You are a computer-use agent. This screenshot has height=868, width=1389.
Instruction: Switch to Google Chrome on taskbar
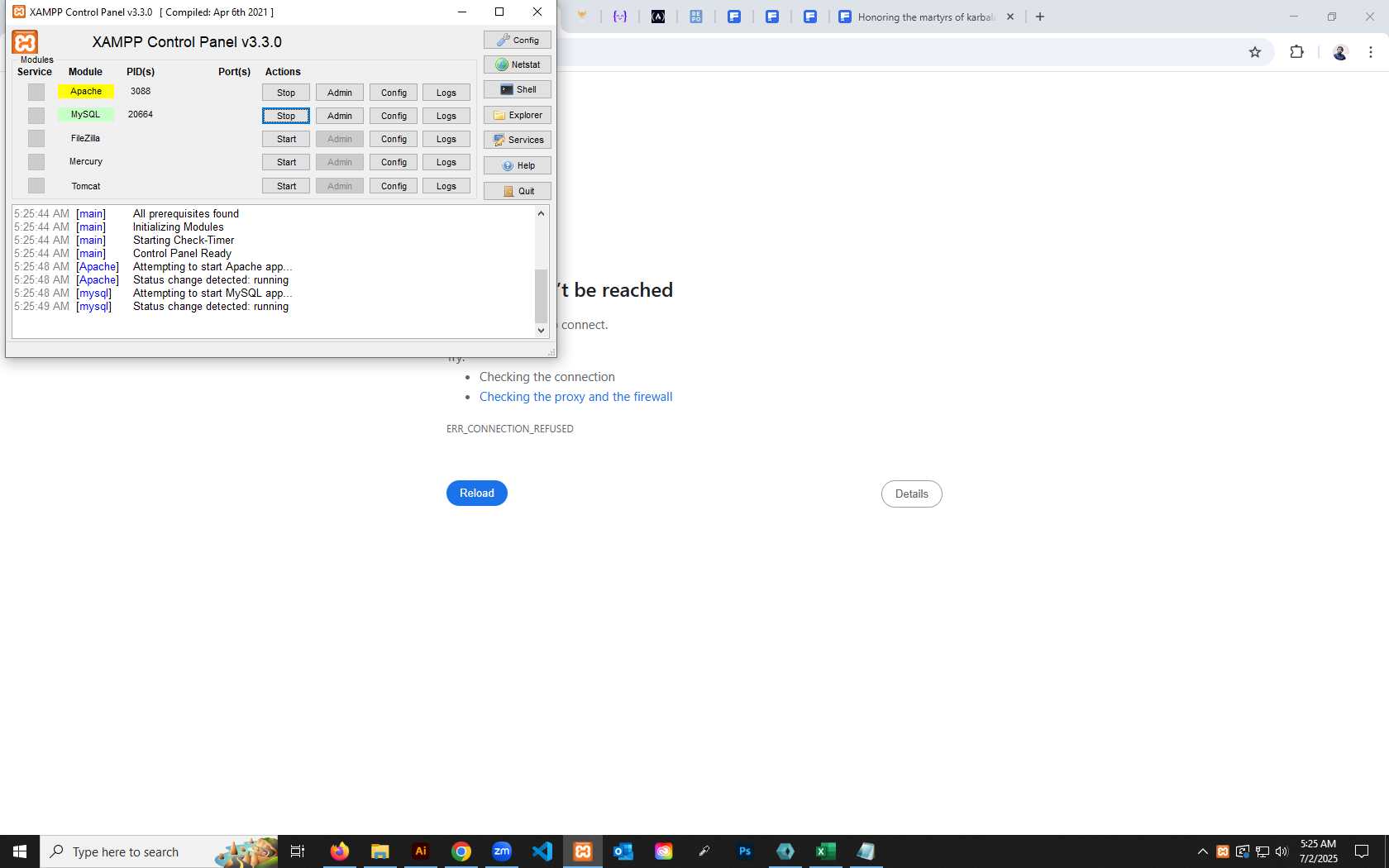461,851
